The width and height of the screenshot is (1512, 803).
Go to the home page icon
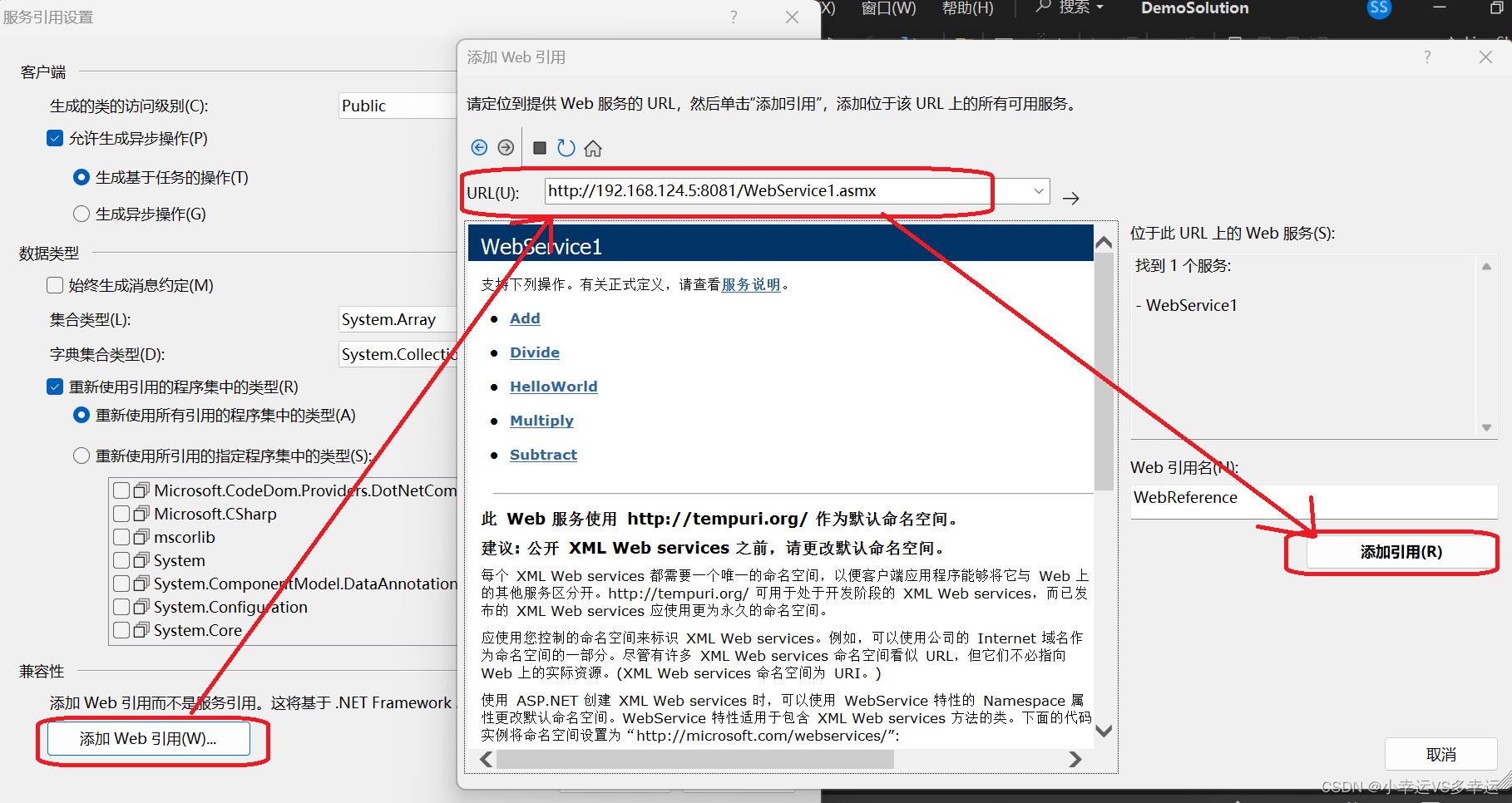593,148
